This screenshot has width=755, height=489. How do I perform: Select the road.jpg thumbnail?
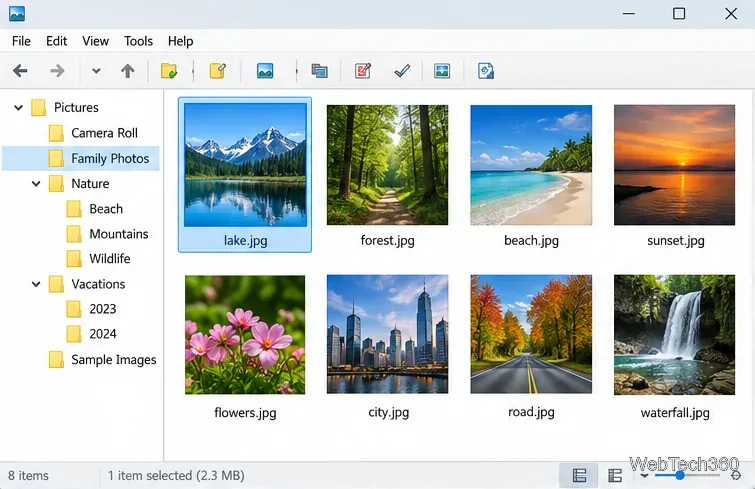pos(531,335)
